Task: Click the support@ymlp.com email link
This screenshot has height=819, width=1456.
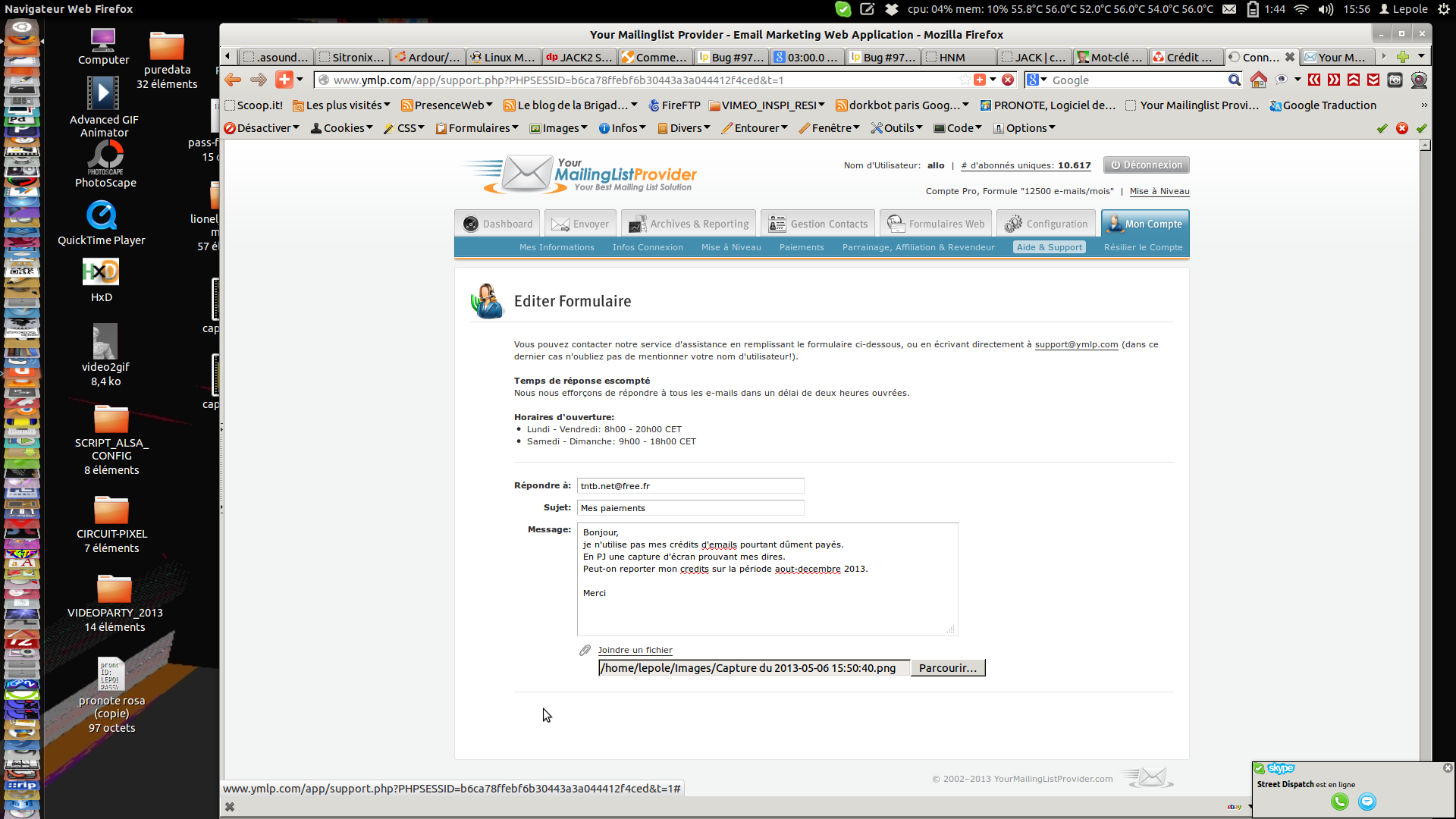Action: pos(1076,344)
